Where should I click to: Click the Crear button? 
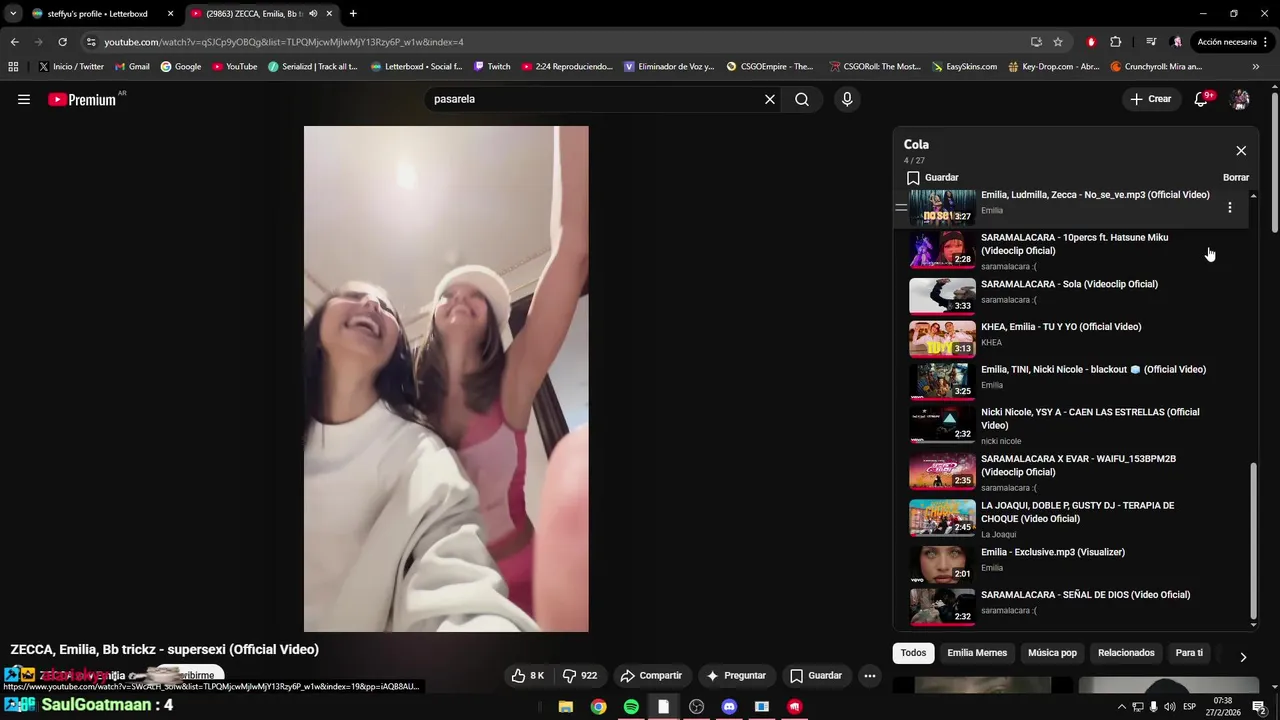[1150, 99]
